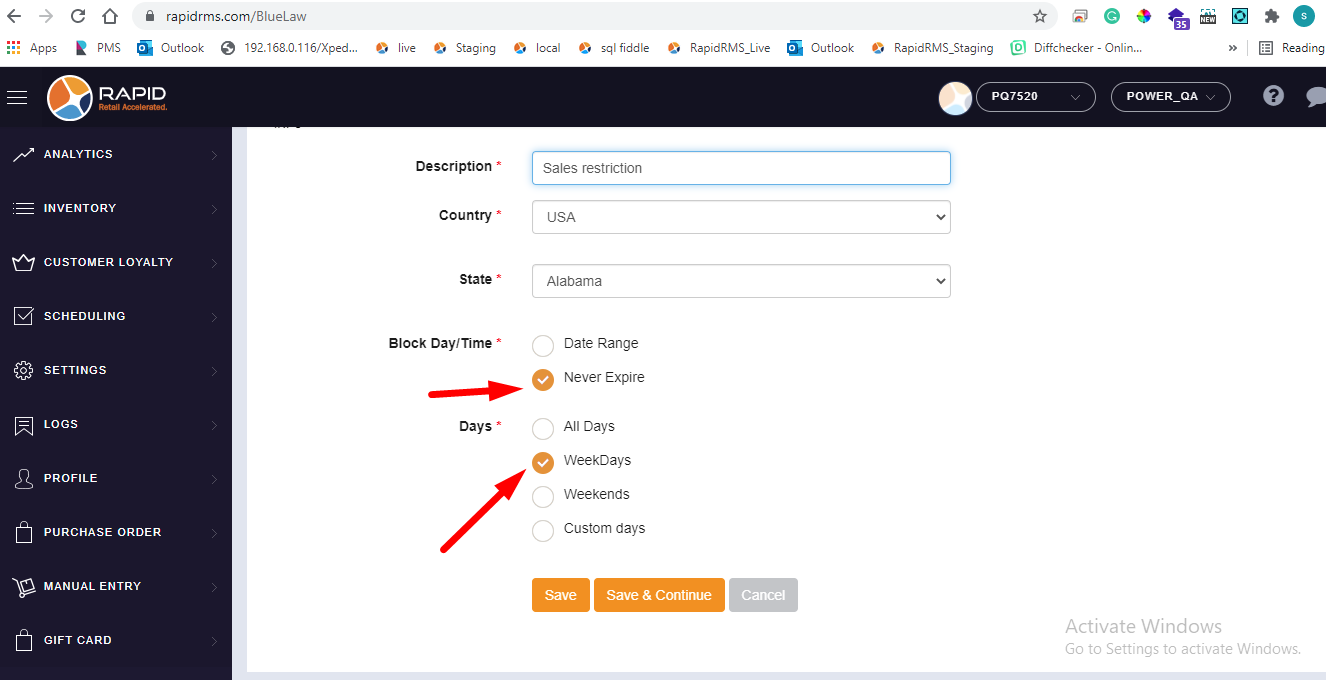Select the Date Range radio option
This screenshot has height=680, width=1326.
(x=543, y=346)
